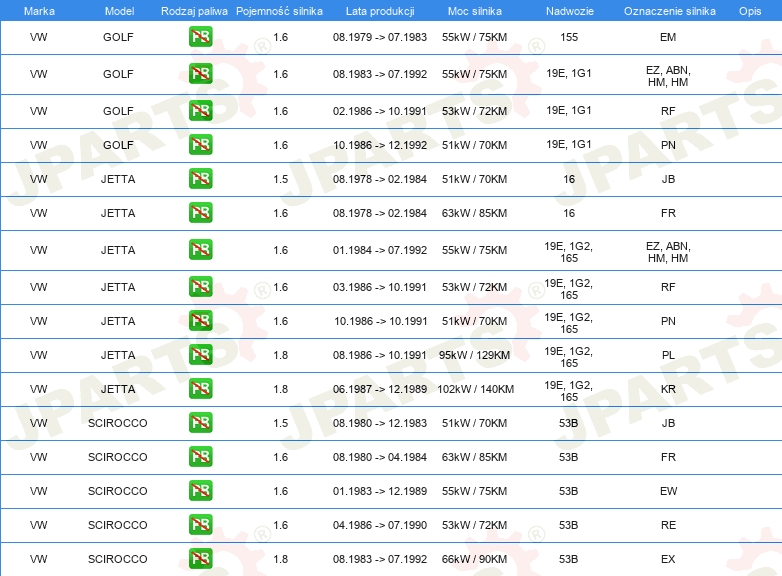Click the fuel icon in SCIROCCO EW row
The height and width of the screenshot is (576, 782).
point(200,491)
